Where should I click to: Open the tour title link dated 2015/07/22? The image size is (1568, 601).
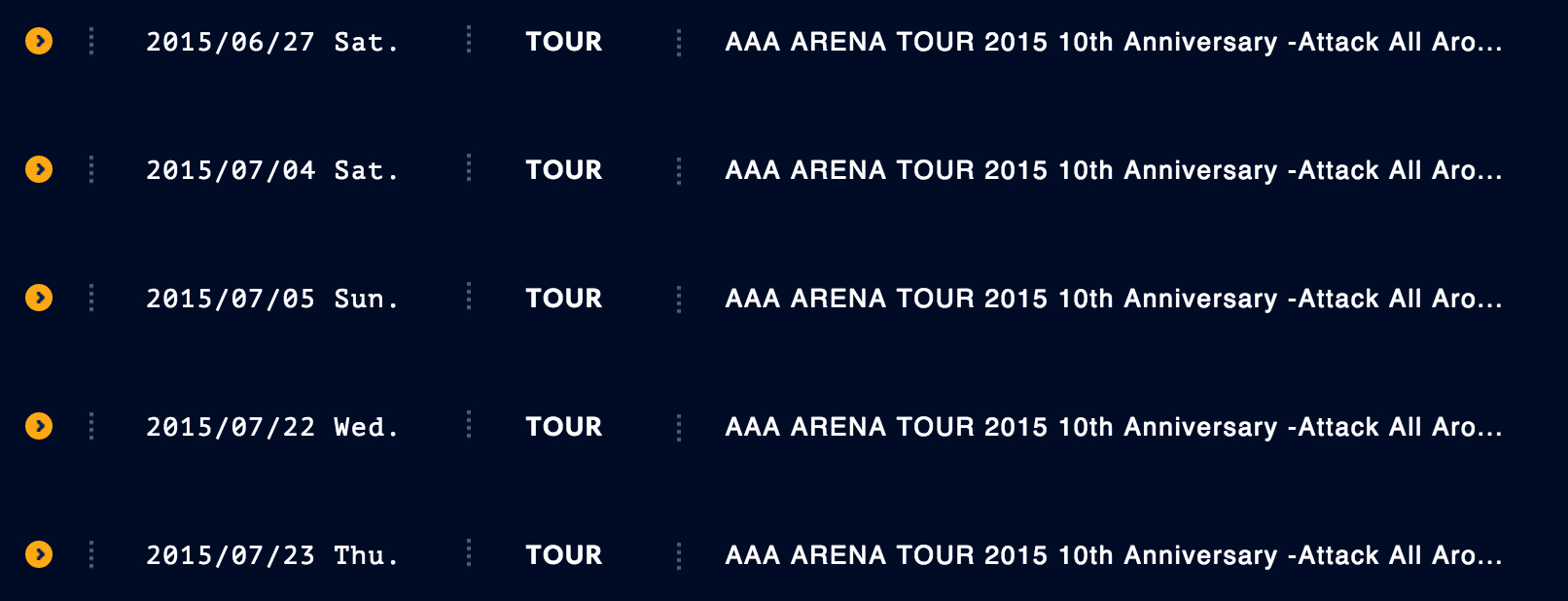1113,427
